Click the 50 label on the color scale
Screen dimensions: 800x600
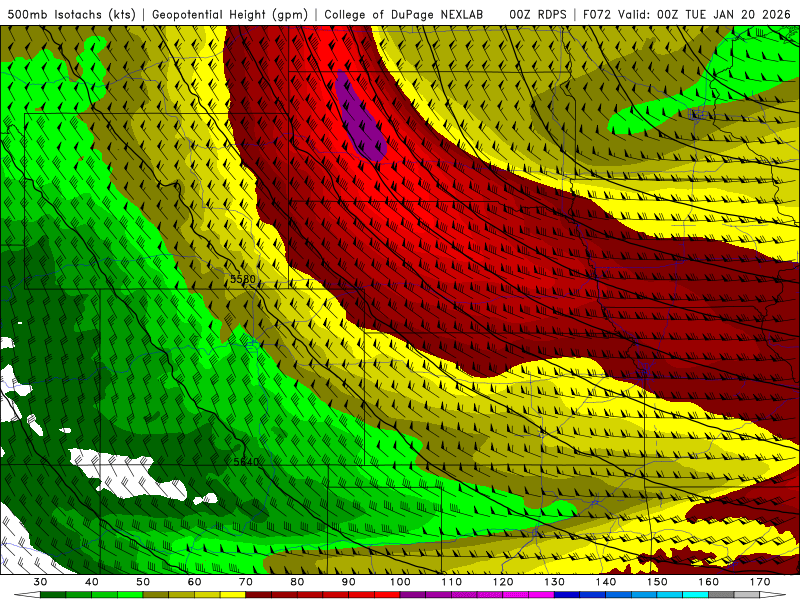[x=143, y=582]
